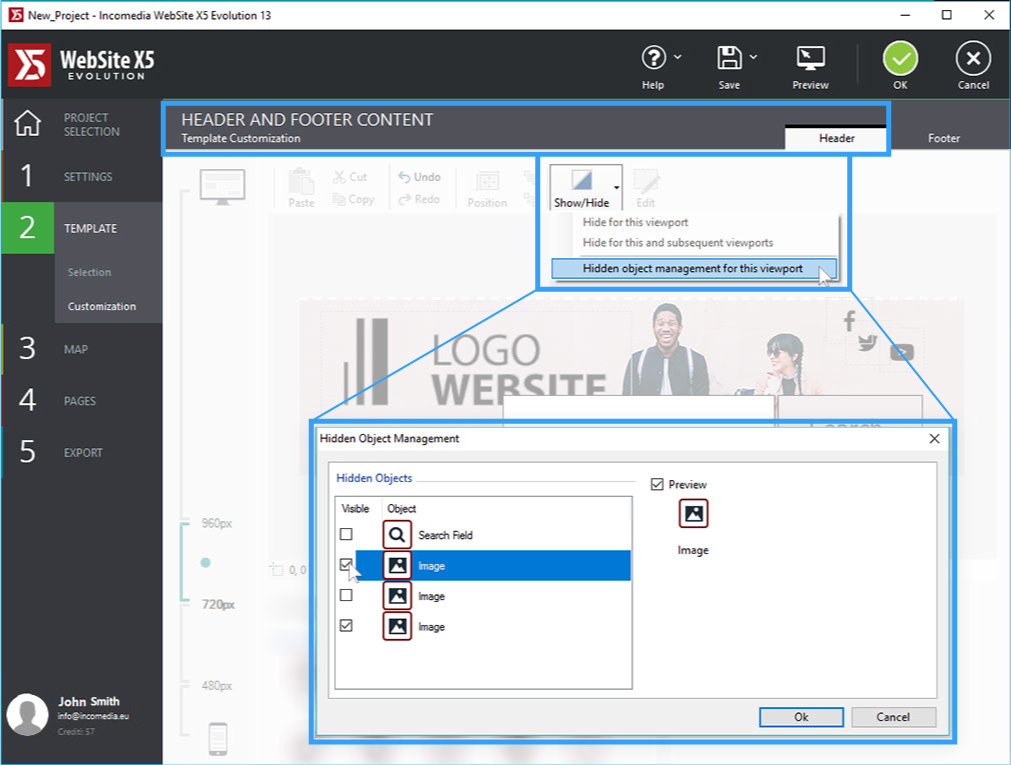Click the YouTube icon in header preview

[x=902, y=352]
